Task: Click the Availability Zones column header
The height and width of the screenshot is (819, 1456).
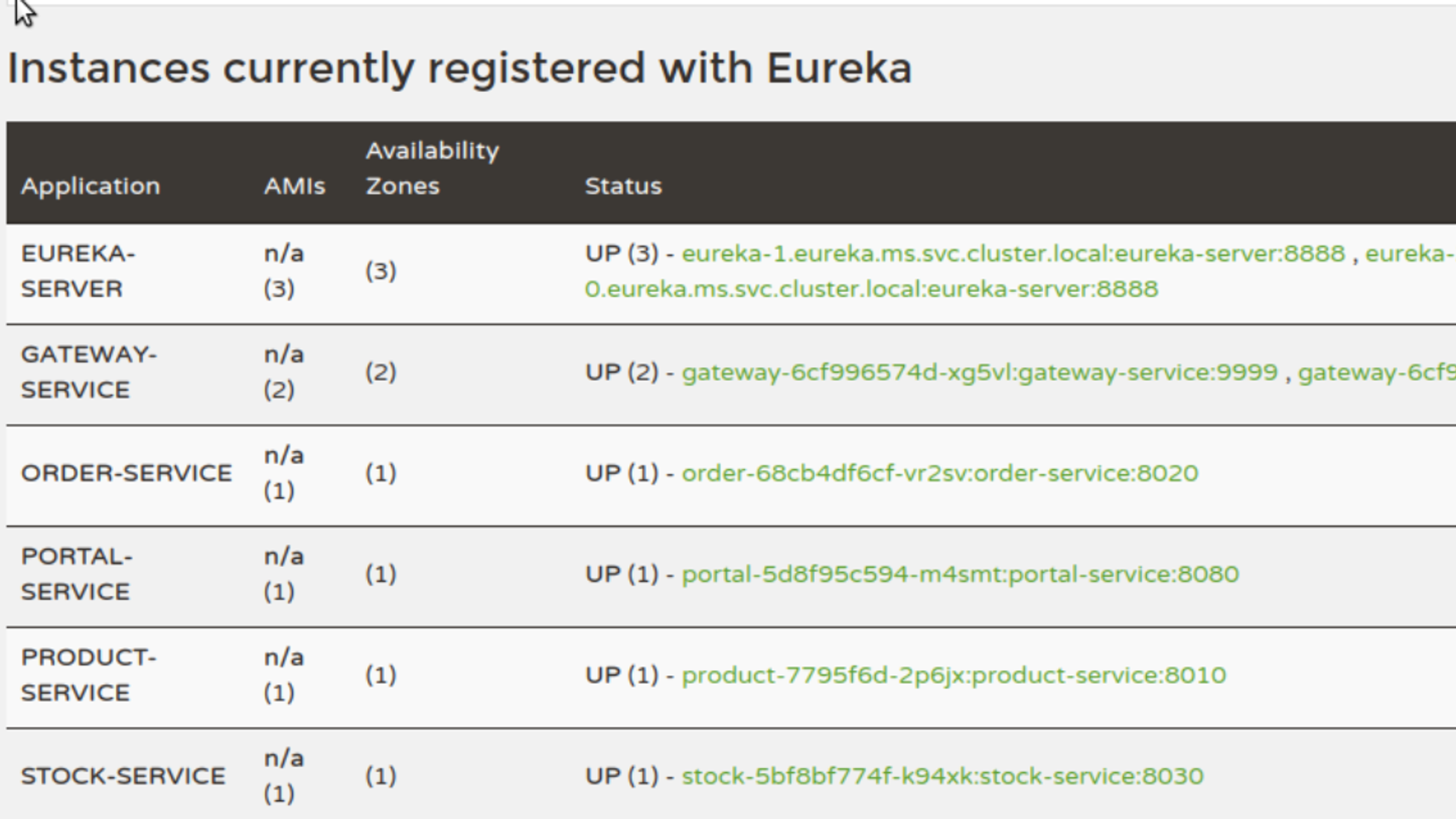Action: tap(432, 169)
